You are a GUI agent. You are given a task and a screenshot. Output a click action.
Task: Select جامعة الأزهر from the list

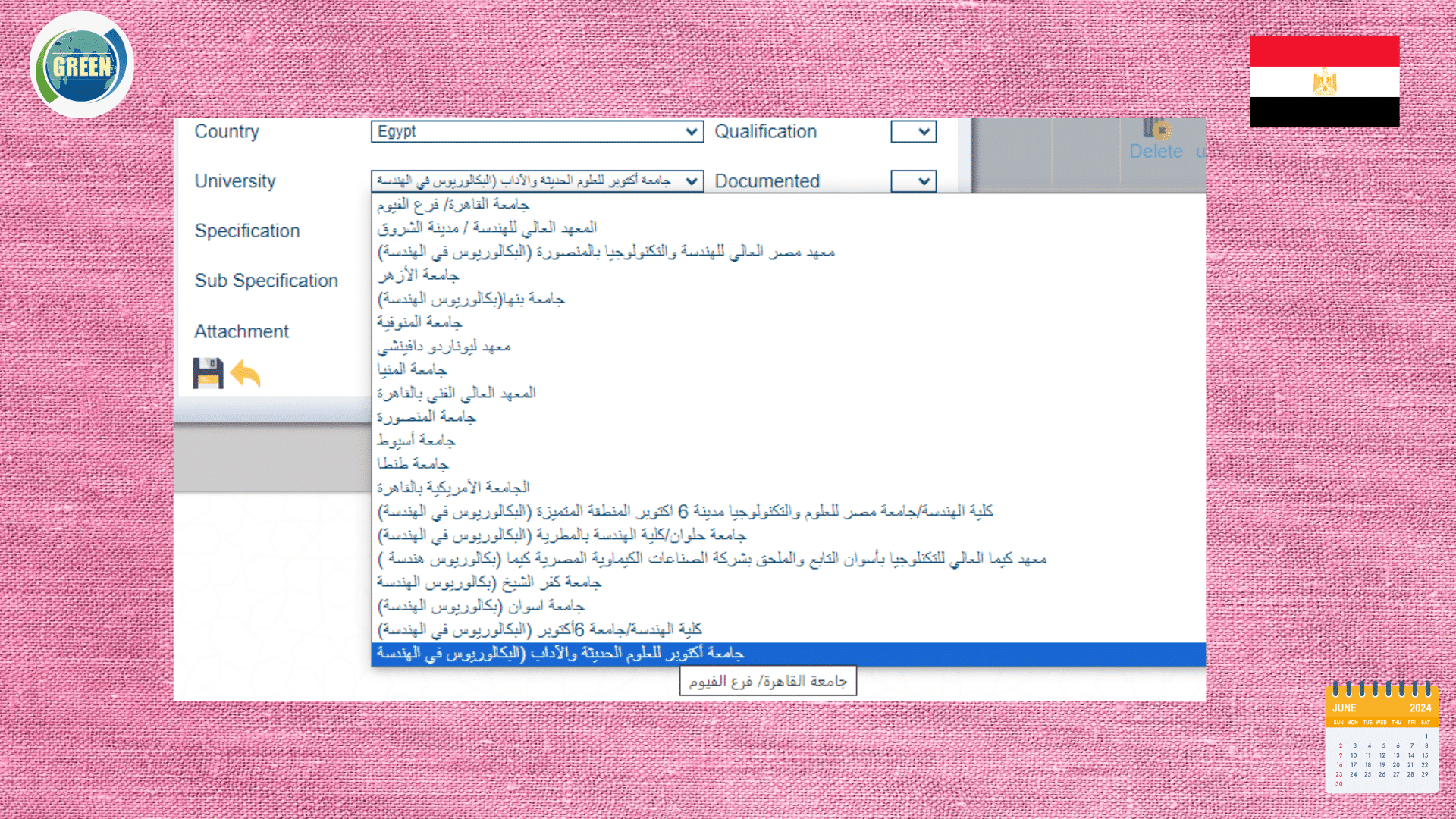[418, 275]
